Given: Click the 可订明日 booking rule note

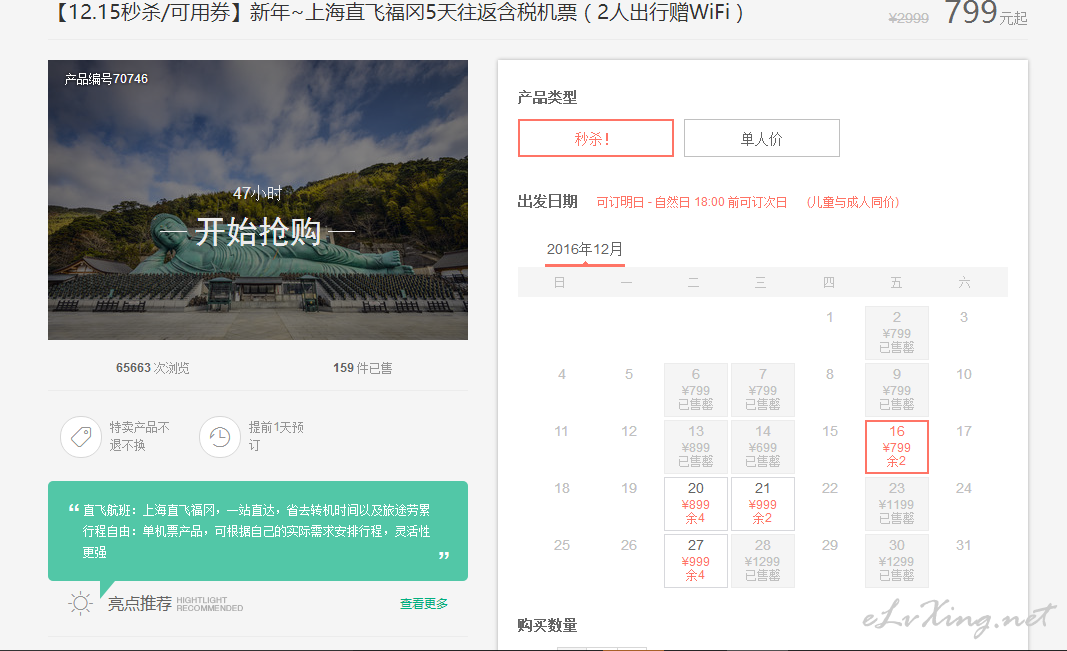Looking at the screenshot, I should coord(691,202).
